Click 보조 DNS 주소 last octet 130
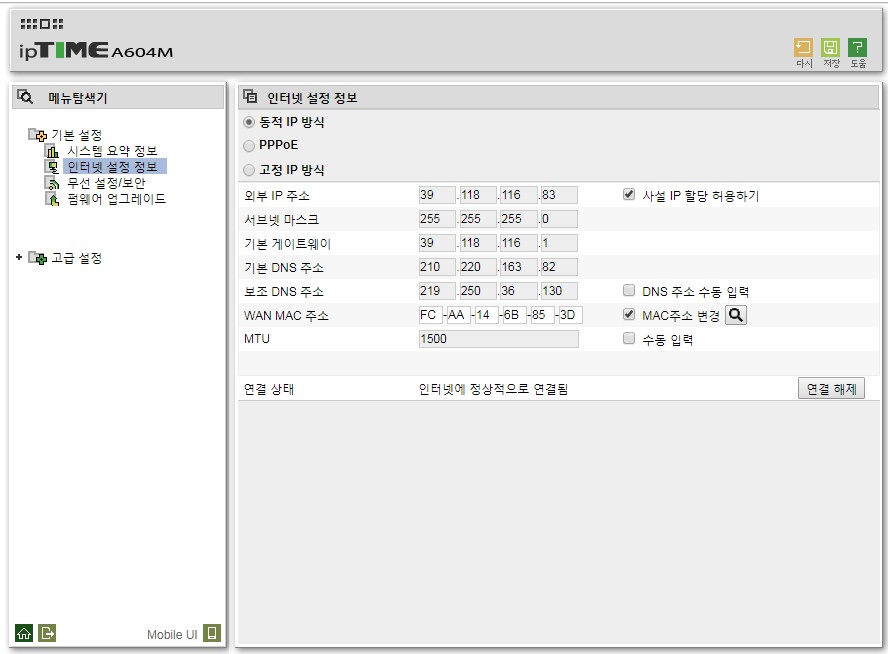 tap(559, 291)
